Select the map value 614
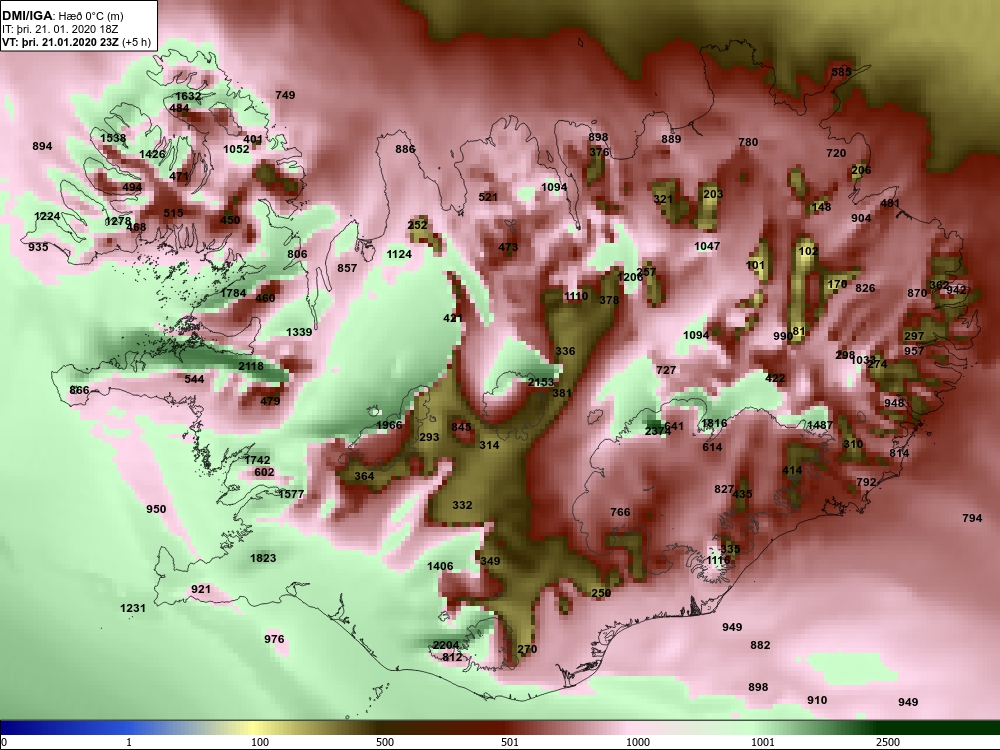The height and width of the screenshot is (750, 1000). [x=712, y=447]
